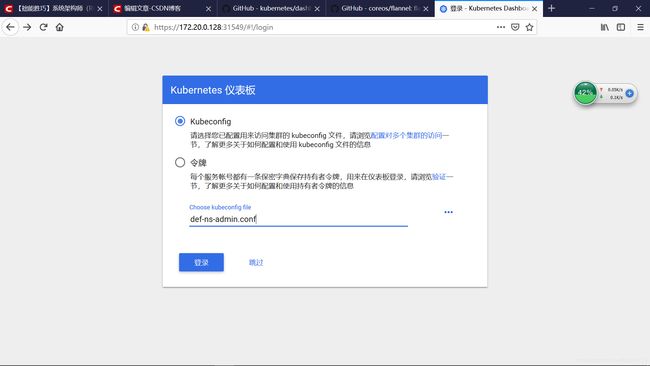Open the Library icon in toolbar
The height and width of the screenshot is (366, 650).
click(x=604, y=27)
